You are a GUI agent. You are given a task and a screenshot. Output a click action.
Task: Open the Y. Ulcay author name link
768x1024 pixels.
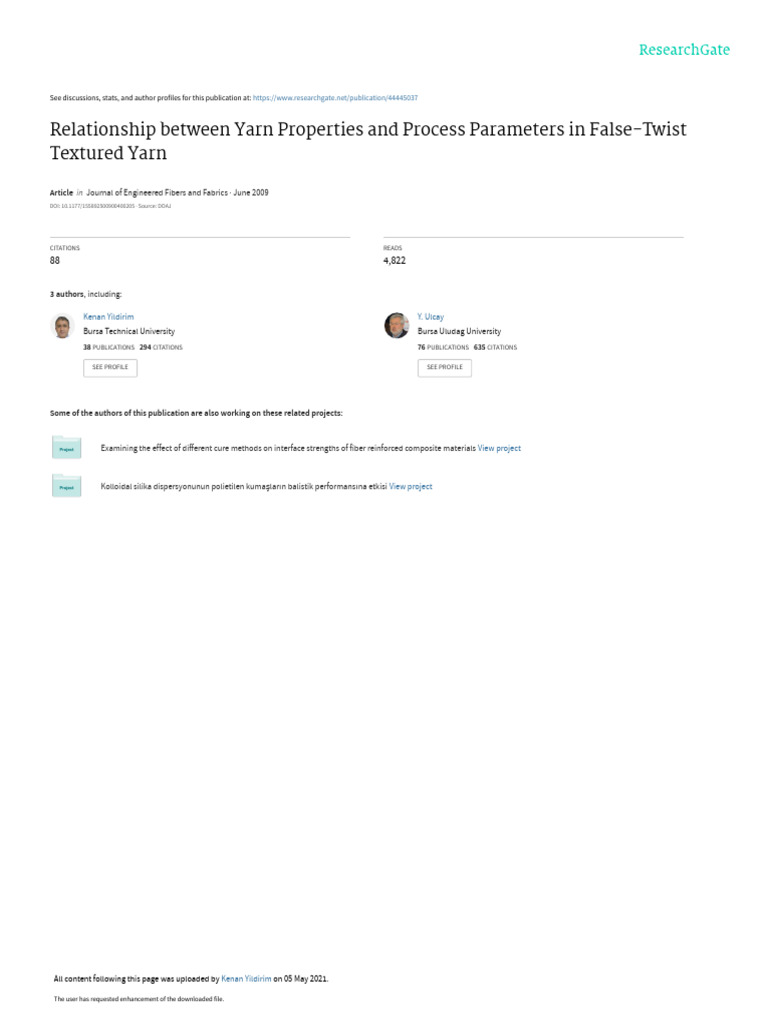[430, 316]
